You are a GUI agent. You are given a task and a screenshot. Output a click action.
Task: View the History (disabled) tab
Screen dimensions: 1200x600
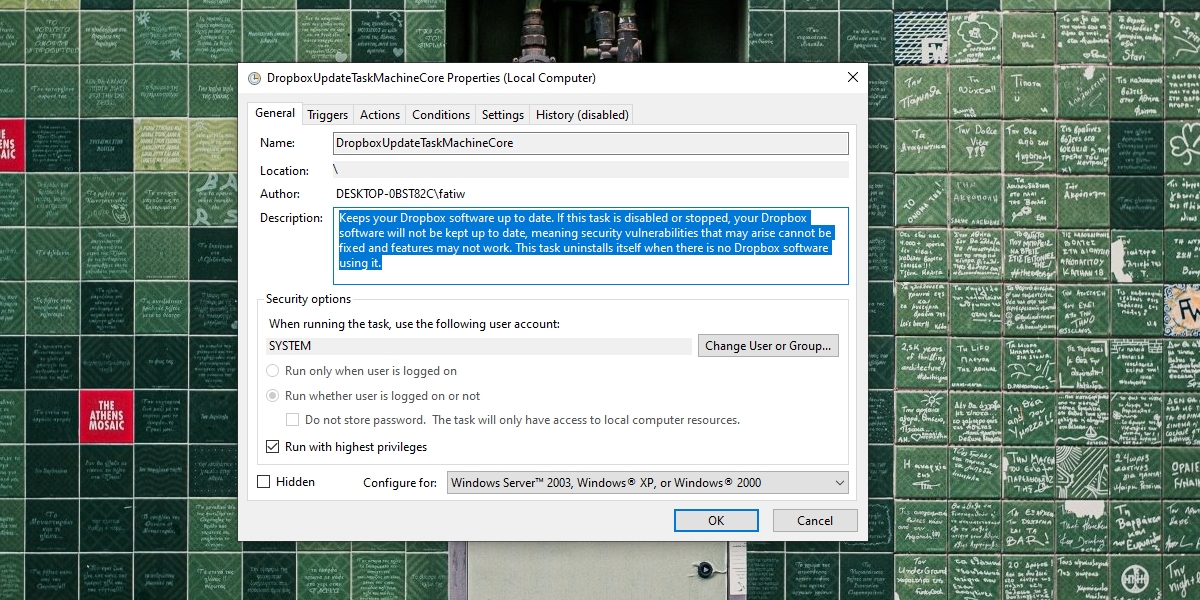pyautogui.click(x=582, y=115)
